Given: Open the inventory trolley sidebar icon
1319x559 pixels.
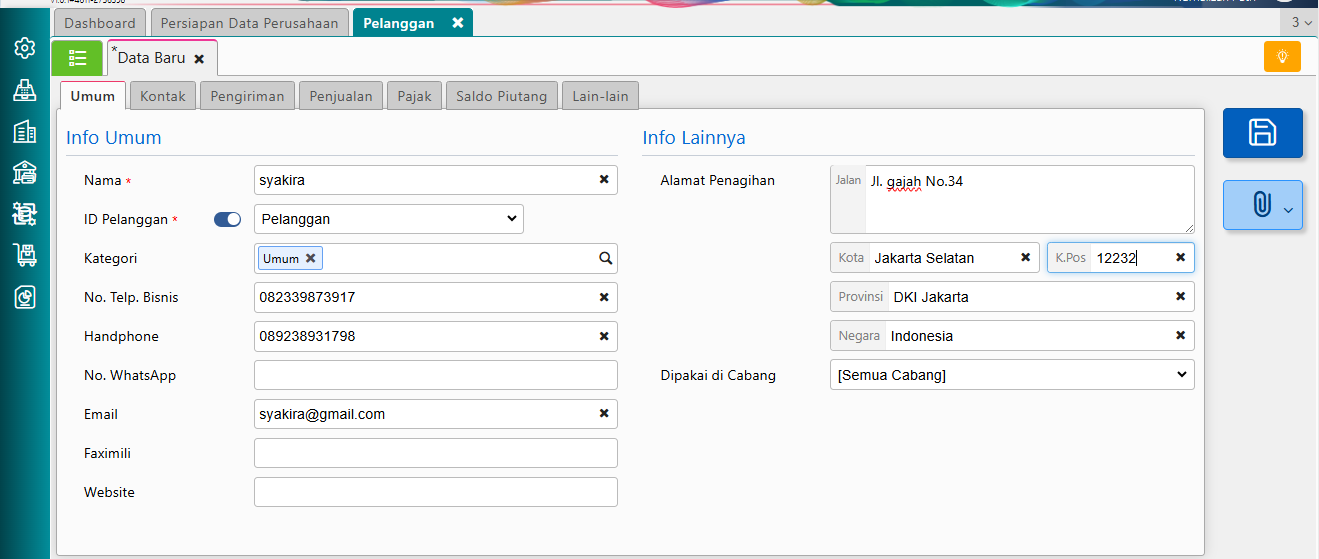Looking at the screenshot, I should pyautogui.click(x=25, y=255).
